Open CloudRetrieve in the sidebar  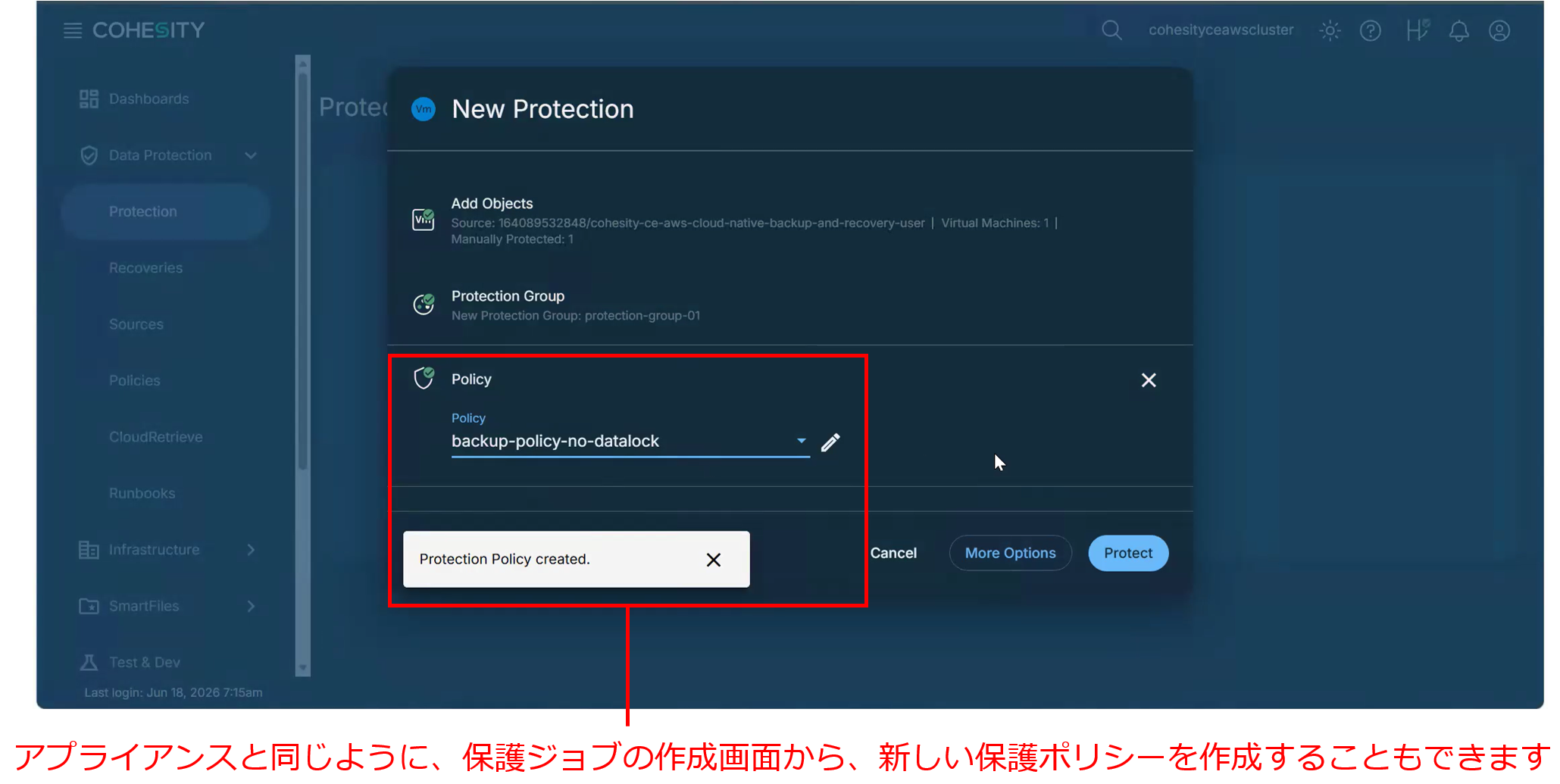(155, 437)
